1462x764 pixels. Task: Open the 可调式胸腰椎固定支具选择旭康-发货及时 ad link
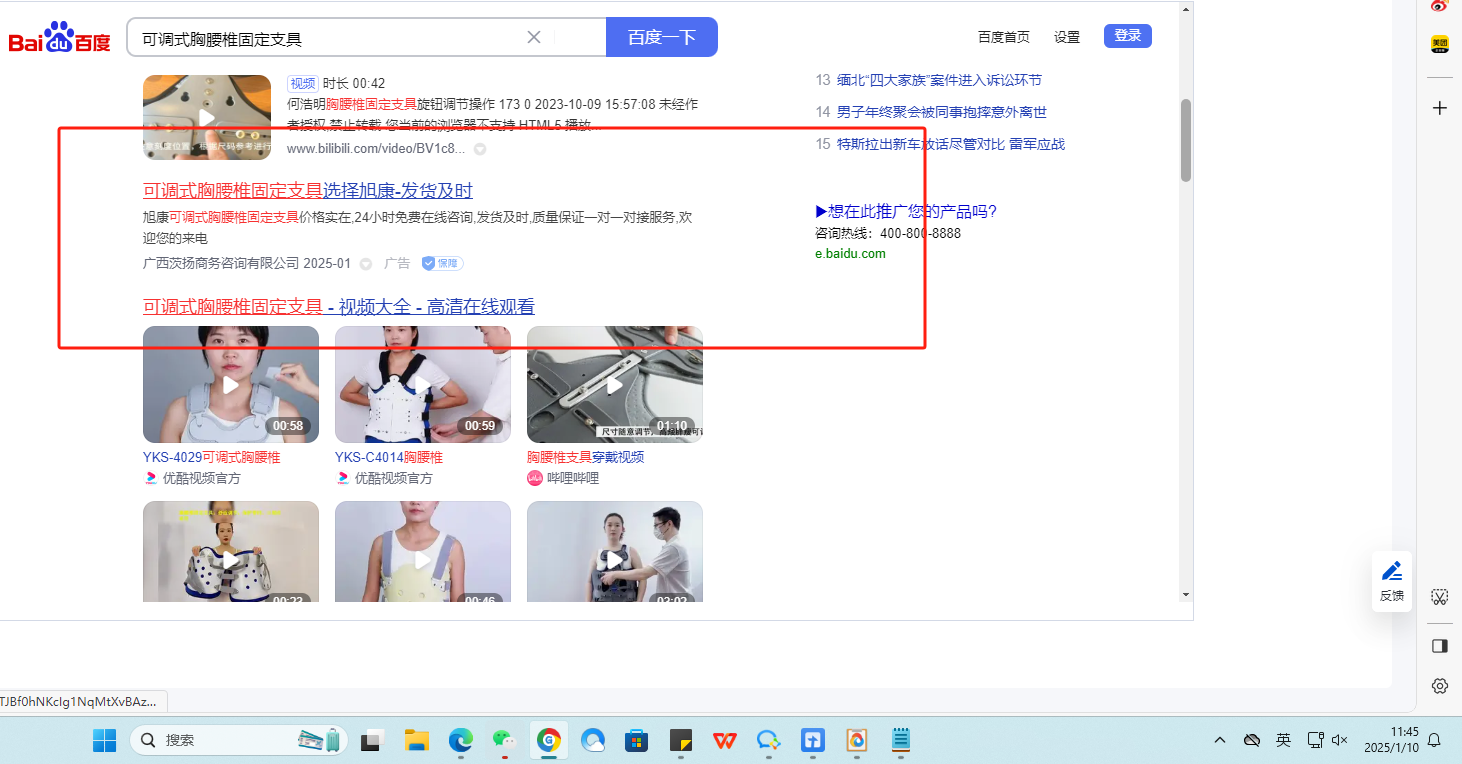tap(308, 191)
